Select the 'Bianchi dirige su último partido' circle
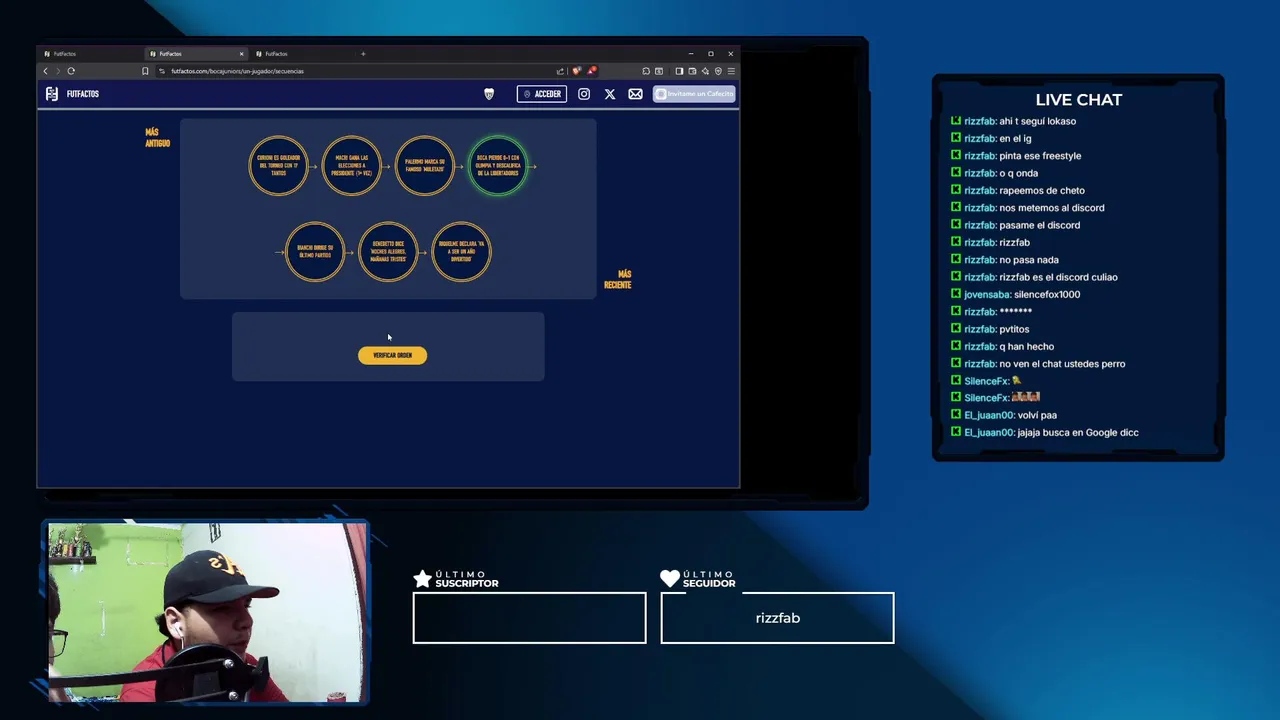Image resolution: width=1280 pixels, height=720 pixels. (315, 252)
